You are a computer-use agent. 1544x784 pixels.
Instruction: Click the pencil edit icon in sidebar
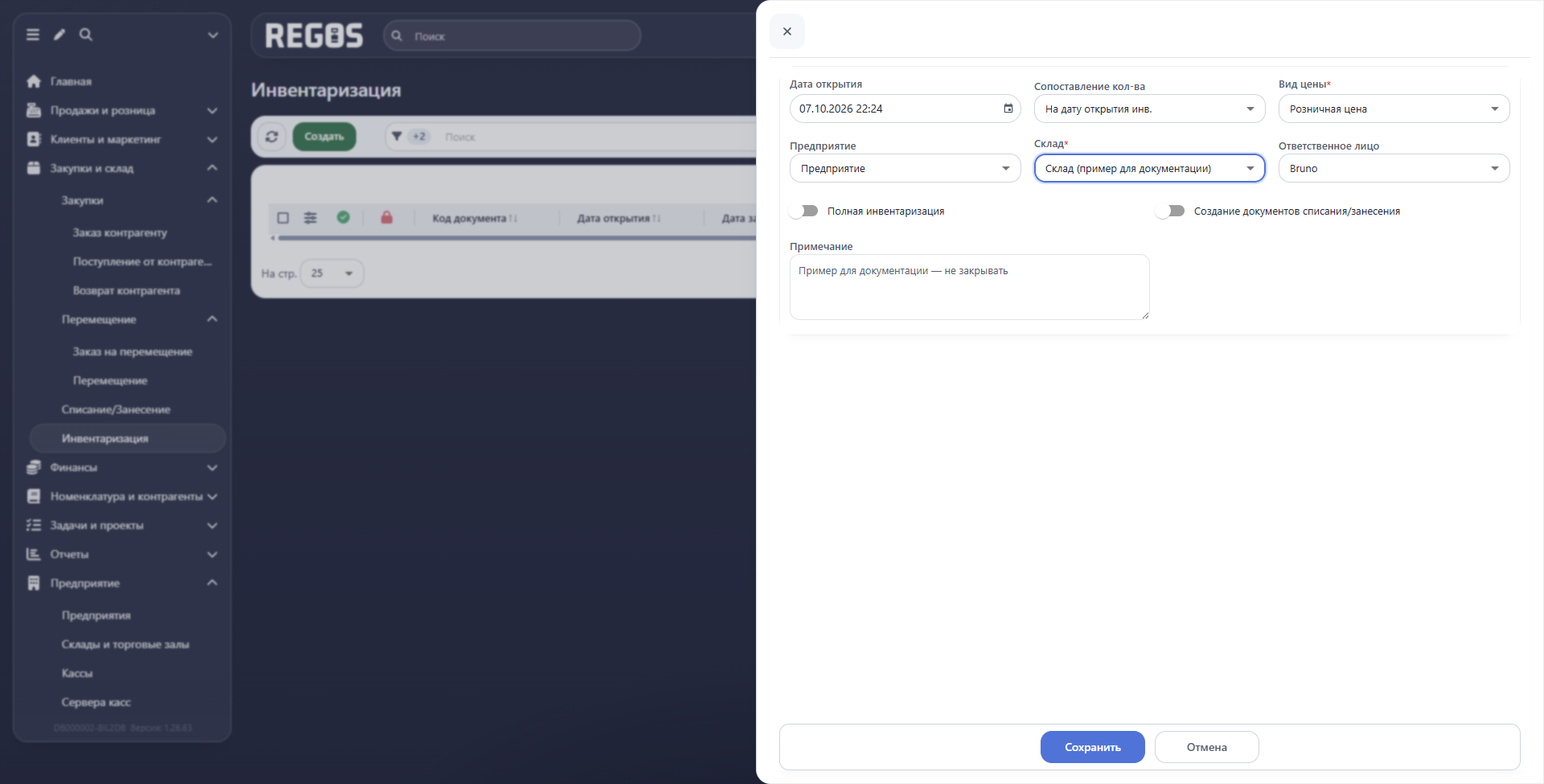pos(60,35)
